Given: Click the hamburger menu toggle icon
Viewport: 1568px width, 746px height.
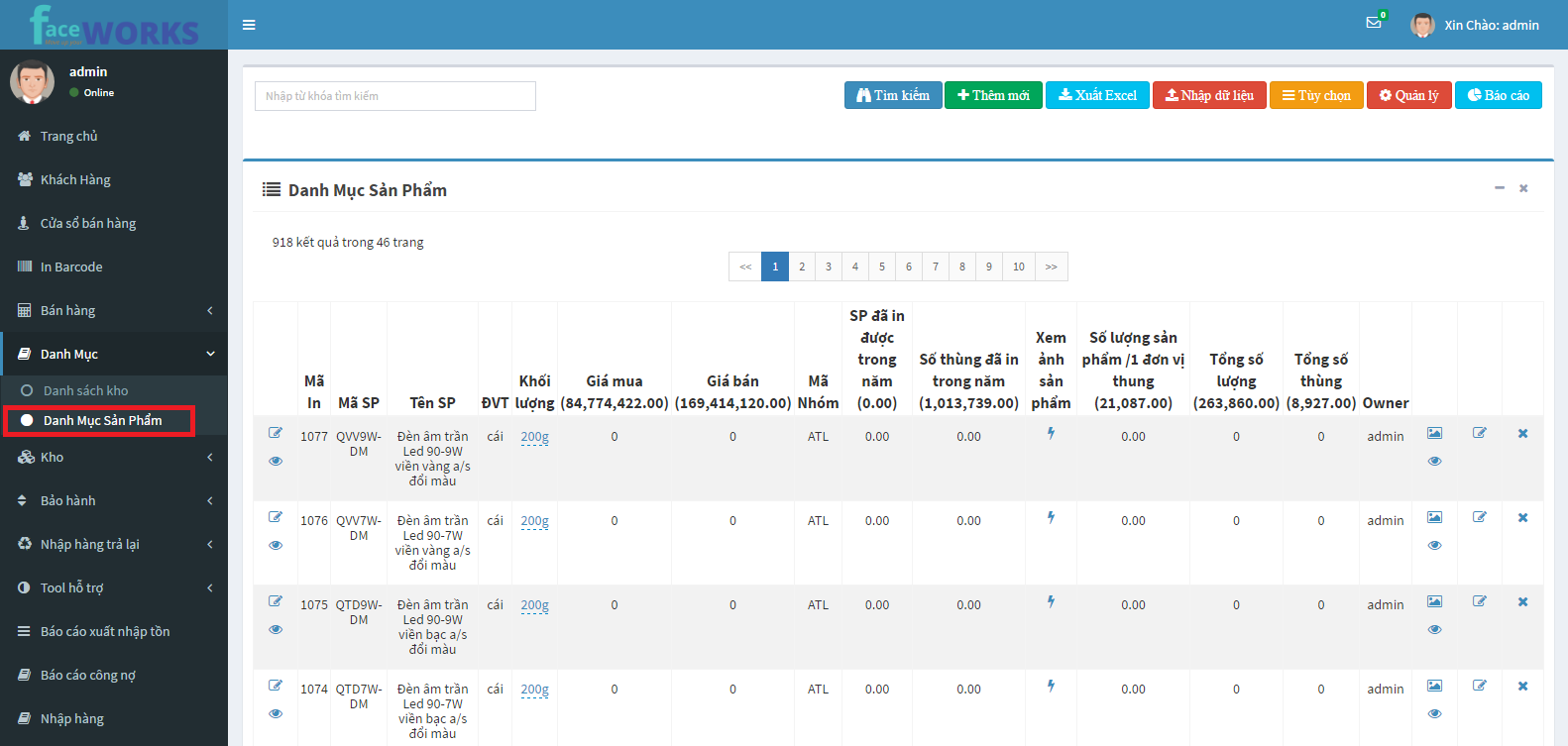Looking at the screenshot, I should click(x=249, y=25).
